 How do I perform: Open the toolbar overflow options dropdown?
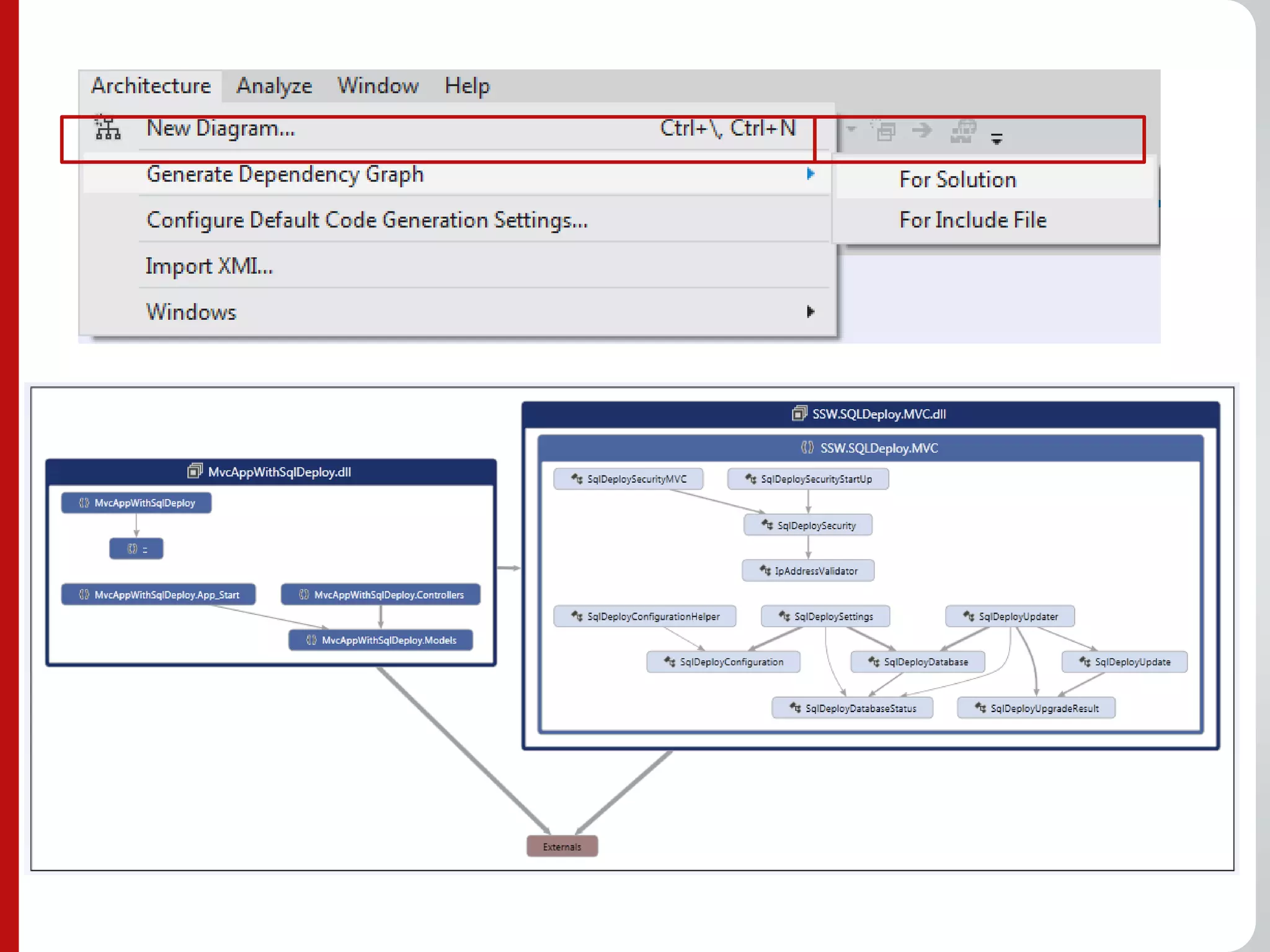[x=997, y=139]
